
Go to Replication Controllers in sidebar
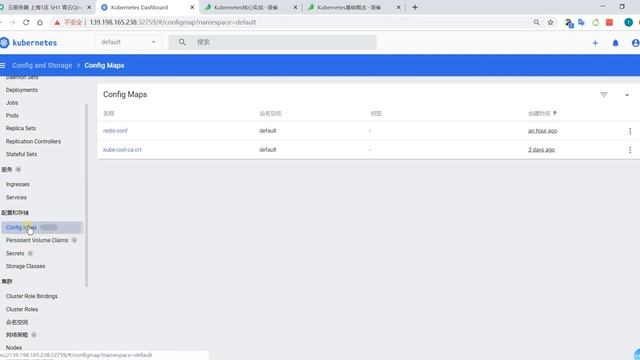pyautogui.click(x=33, y=141)
